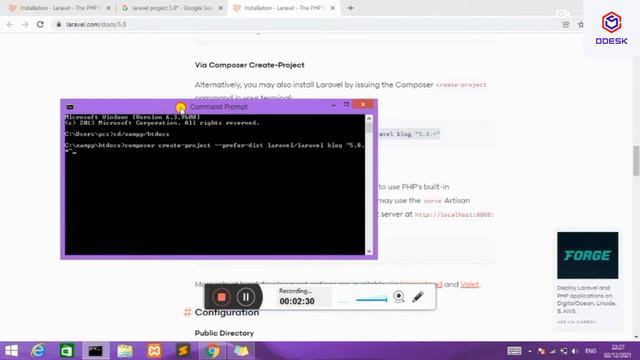Click the browser page vertical scrollbar
The height and width of the screenshot is (360, 640).
coord(636,161)
